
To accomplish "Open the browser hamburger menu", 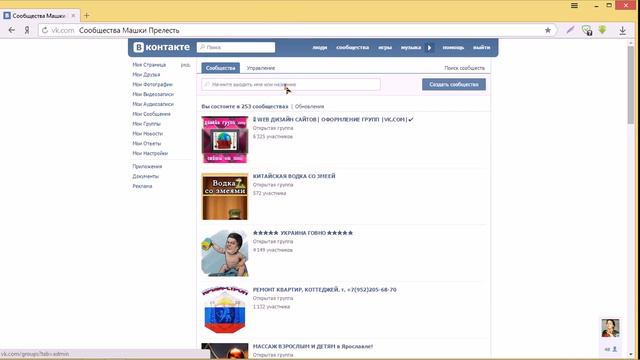I will pyautogui.click(x=574, y=5).
